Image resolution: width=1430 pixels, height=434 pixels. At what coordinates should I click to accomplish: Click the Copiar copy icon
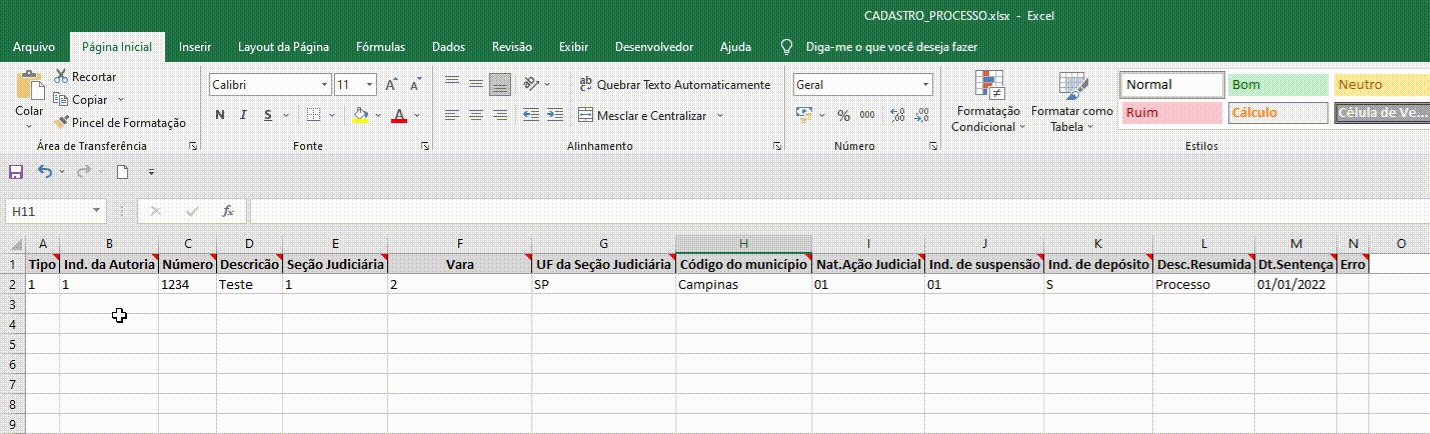(60, 100)
